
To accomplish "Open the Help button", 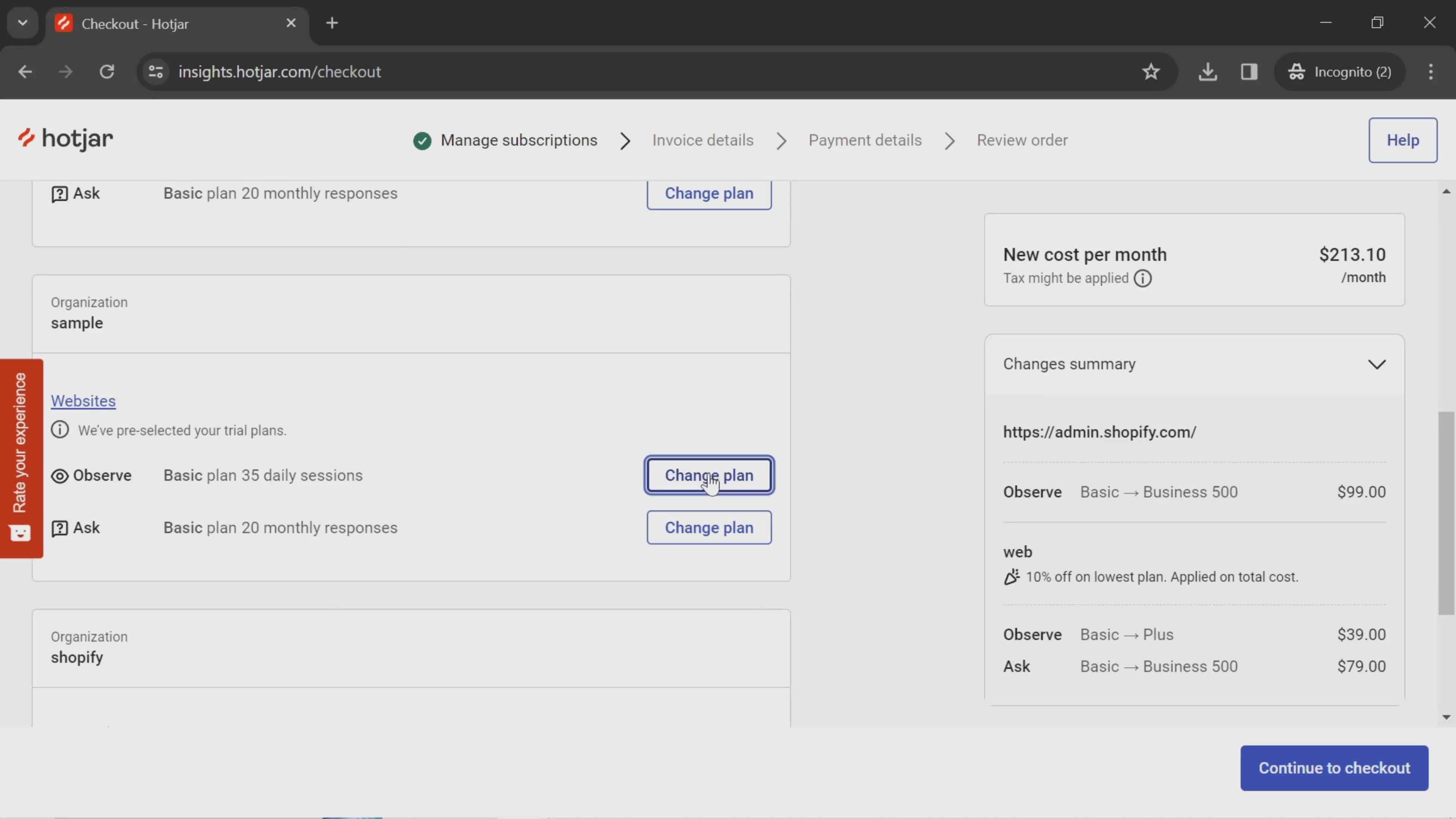I will click(x=1402, y=140).
